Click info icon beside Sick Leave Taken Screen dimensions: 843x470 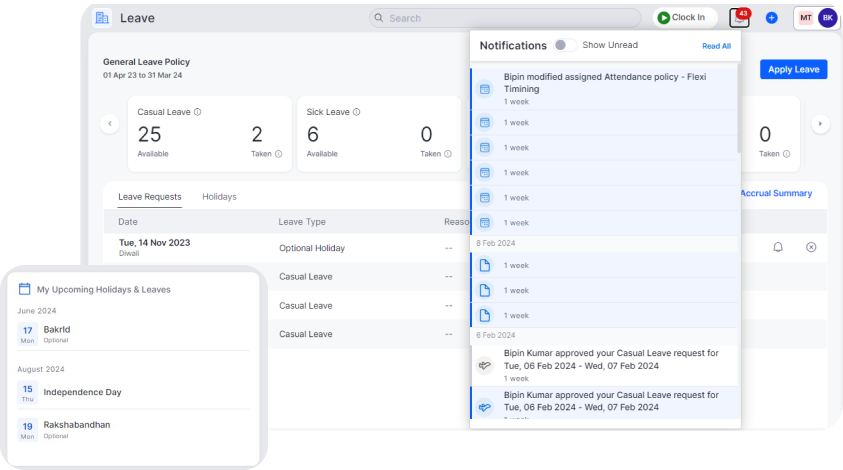click(x=448, y=154)
